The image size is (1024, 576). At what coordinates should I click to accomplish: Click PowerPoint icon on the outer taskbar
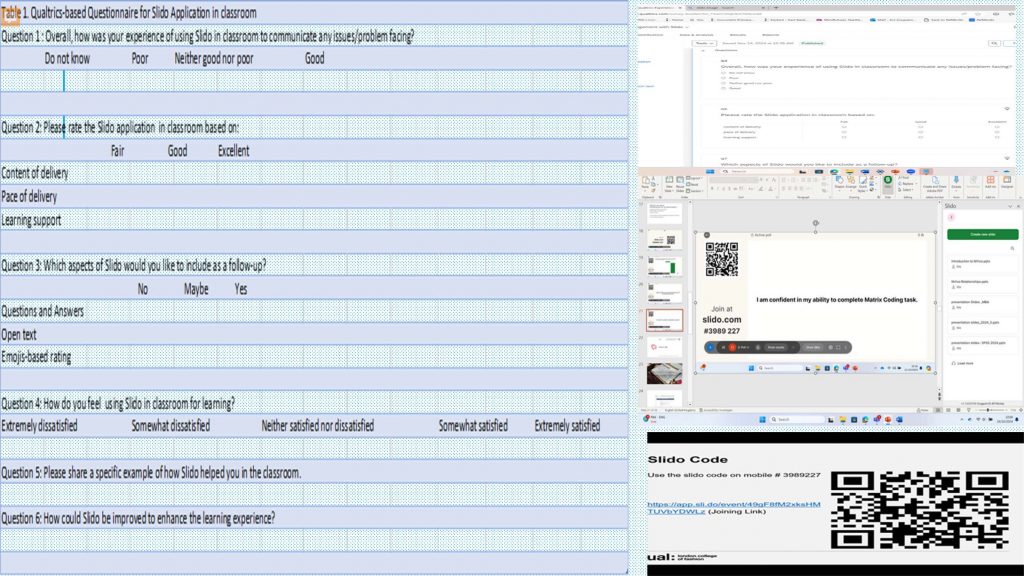pyautogui.click(x=888, y=419)
